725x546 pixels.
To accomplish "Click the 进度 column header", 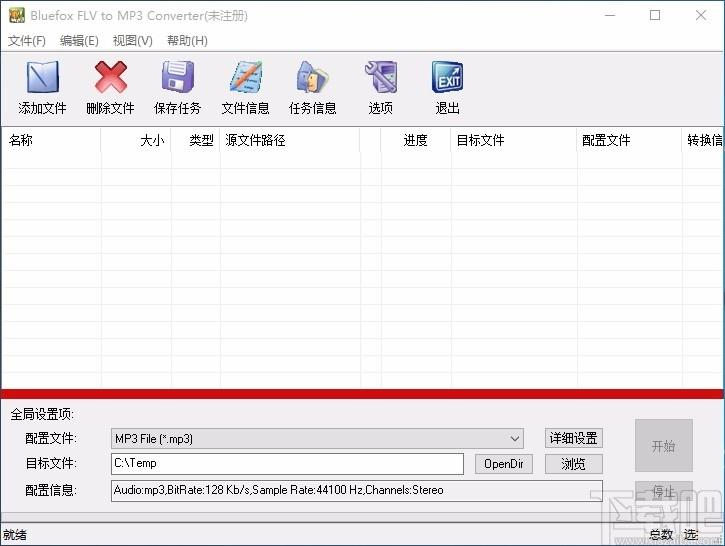I will (x=416, y=140).
